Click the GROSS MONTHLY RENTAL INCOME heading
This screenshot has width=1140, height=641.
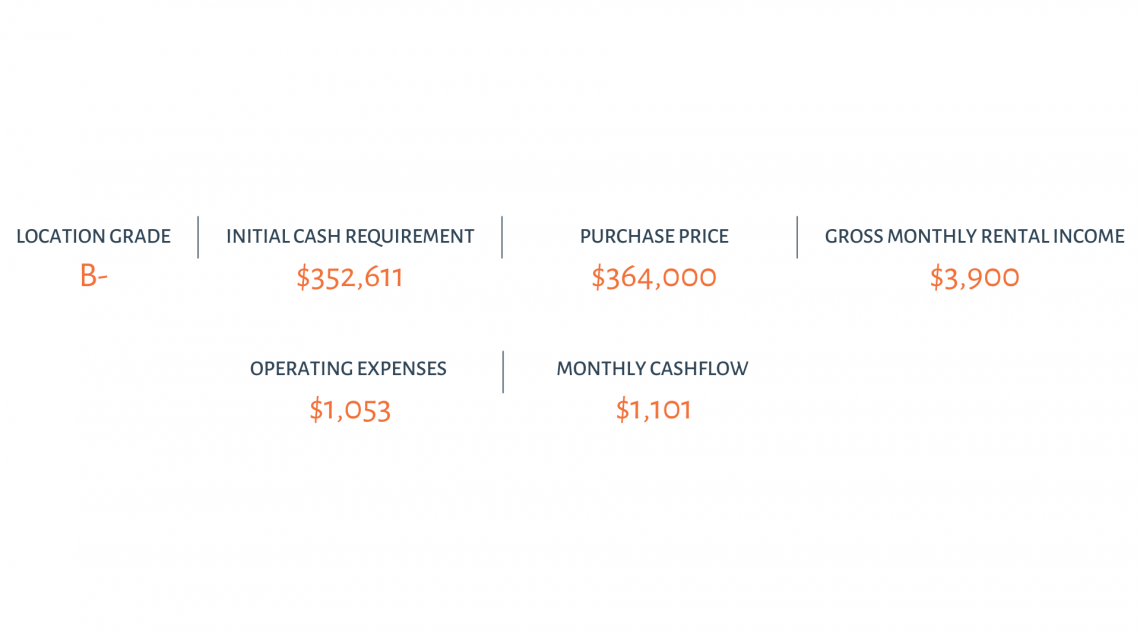pos(974,236)
